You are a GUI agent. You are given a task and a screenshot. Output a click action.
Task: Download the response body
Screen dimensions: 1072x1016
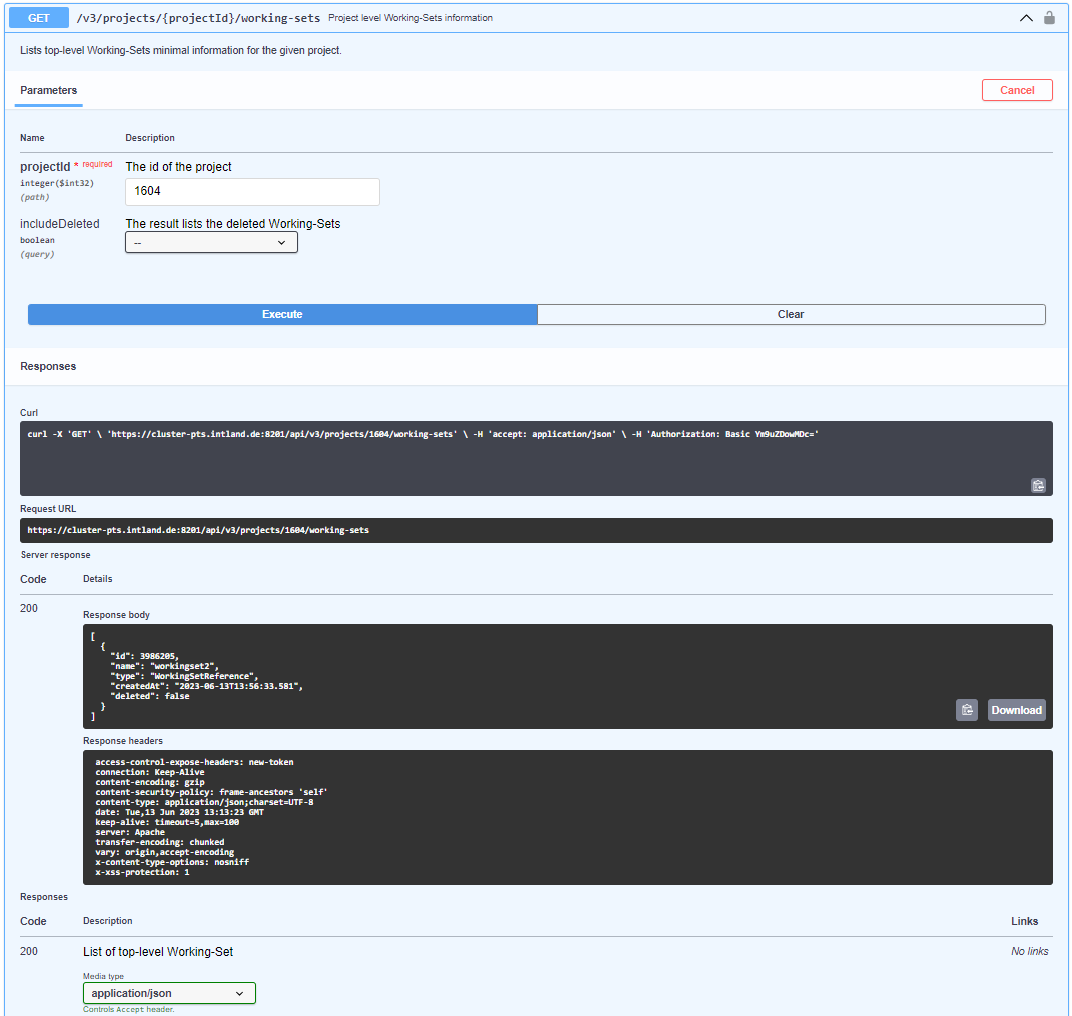1016,710
